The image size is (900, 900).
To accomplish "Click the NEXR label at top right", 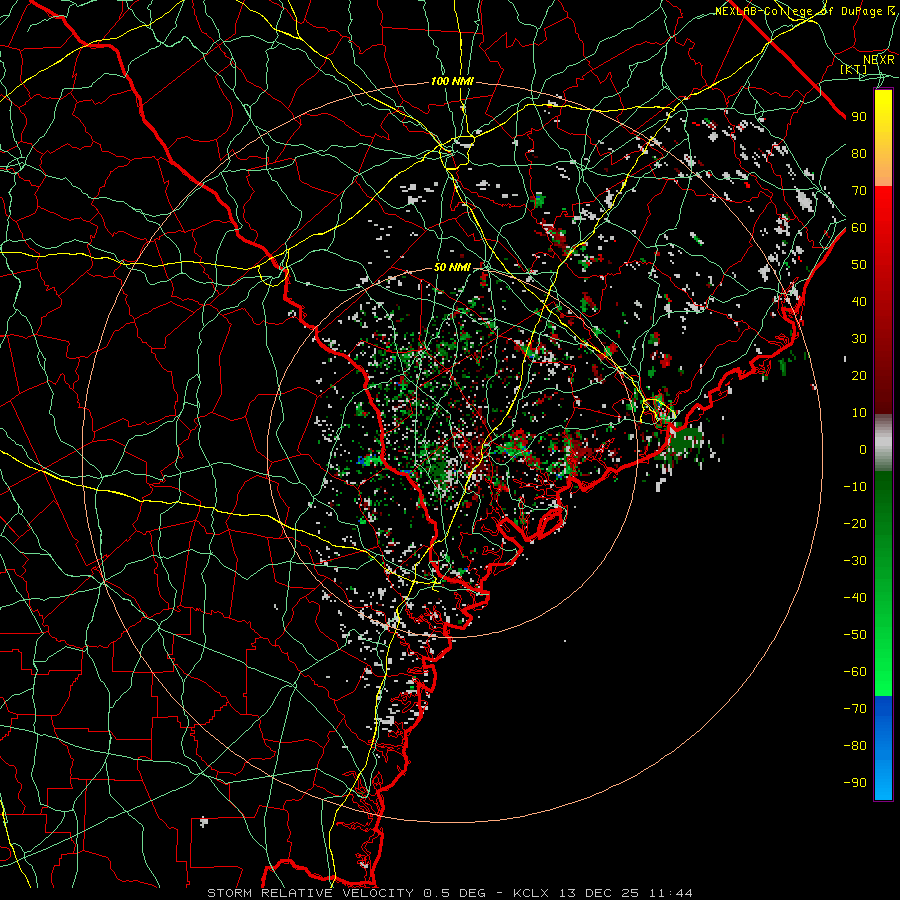I will click(x=879, y=59).
